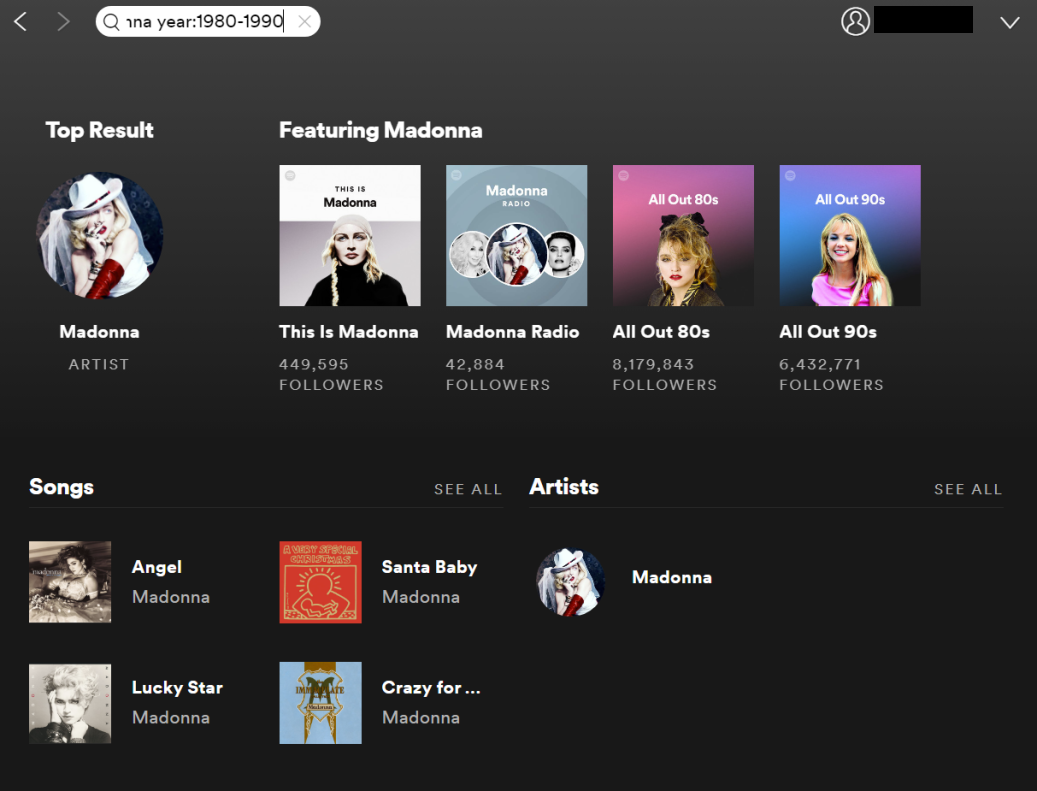This screenshot has width=1037, height=791.
Task: See all artists results
Action: [968, 489]
